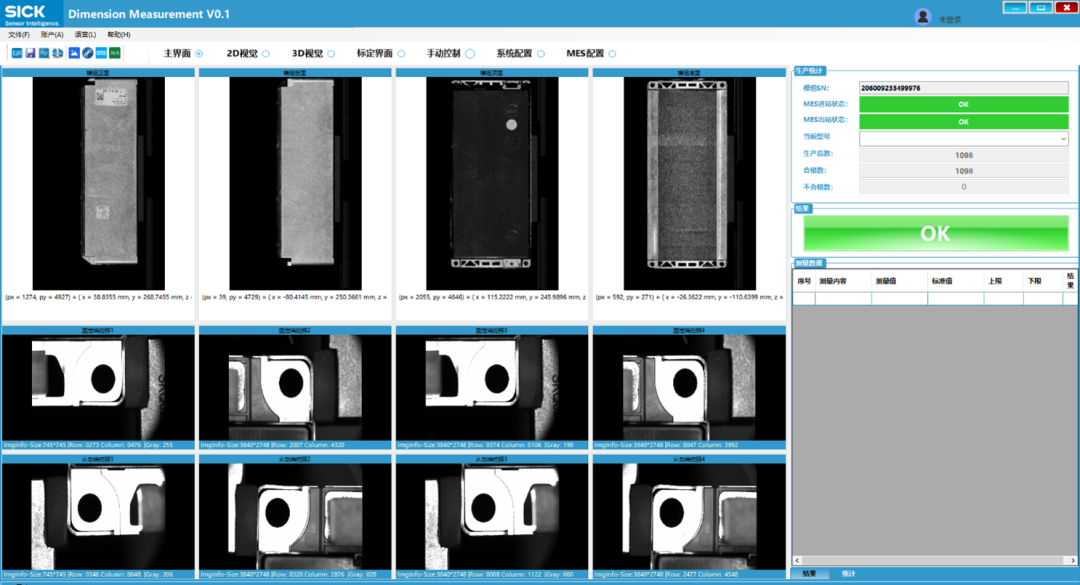Click the 固定端相机1 camera image

[x=98, y=387]
